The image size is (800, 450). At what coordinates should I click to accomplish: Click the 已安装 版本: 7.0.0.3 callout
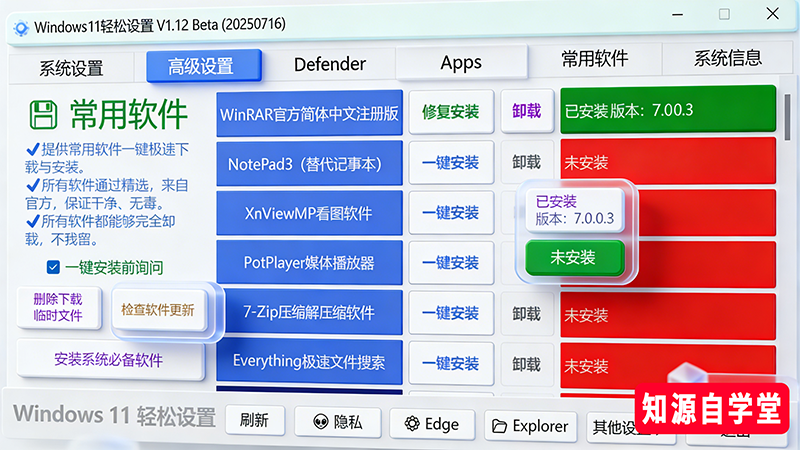(x=575, y=210)
